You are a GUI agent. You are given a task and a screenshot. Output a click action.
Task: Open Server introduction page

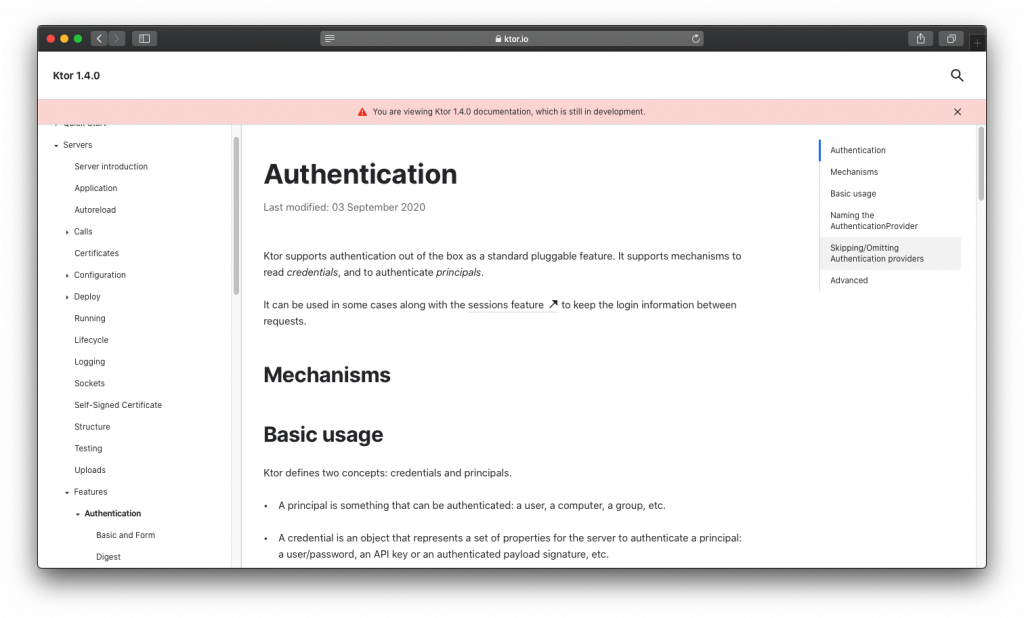(111, 167)
